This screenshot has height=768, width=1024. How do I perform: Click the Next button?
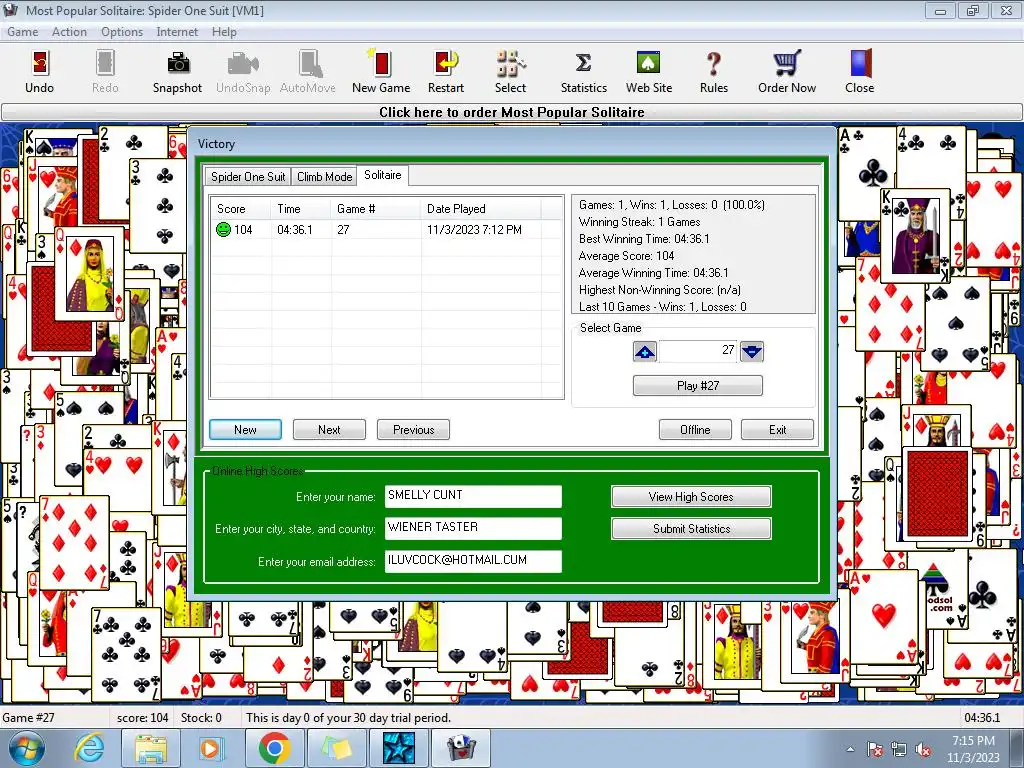329,430
